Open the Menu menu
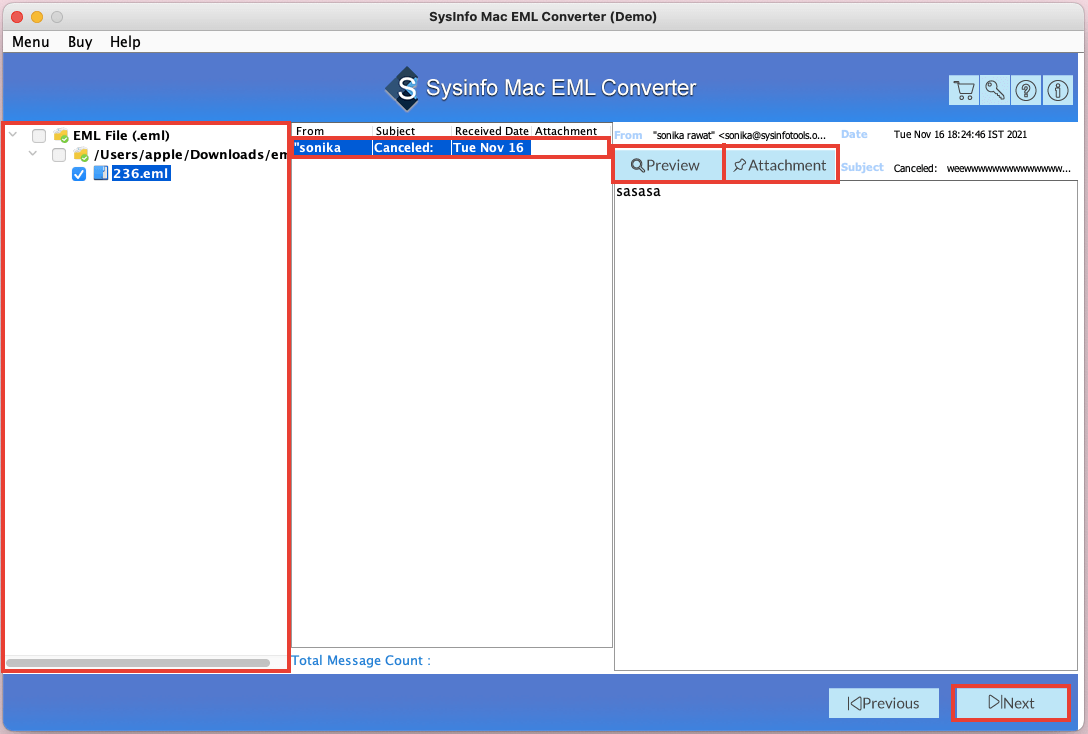 (x=31, y=42)
